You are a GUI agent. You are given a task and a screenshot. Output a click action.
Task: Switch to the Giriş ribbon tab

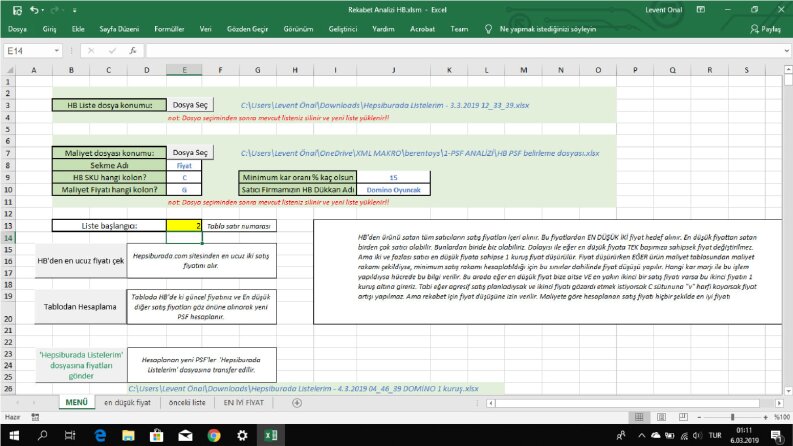(50, 29)
